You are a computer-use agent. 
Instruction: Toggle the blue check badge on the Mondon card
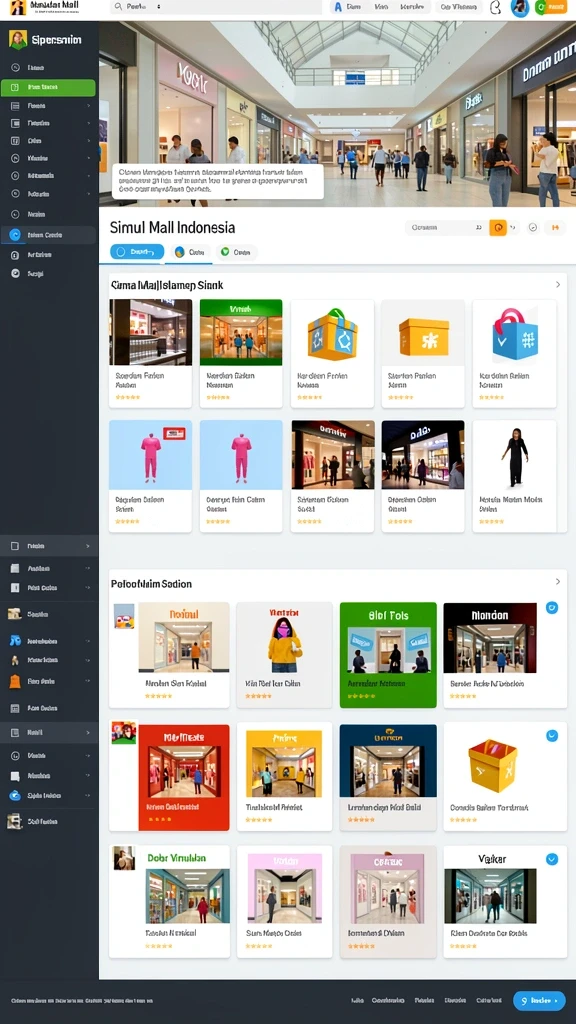pyautogui.click(x=552, y=607)
